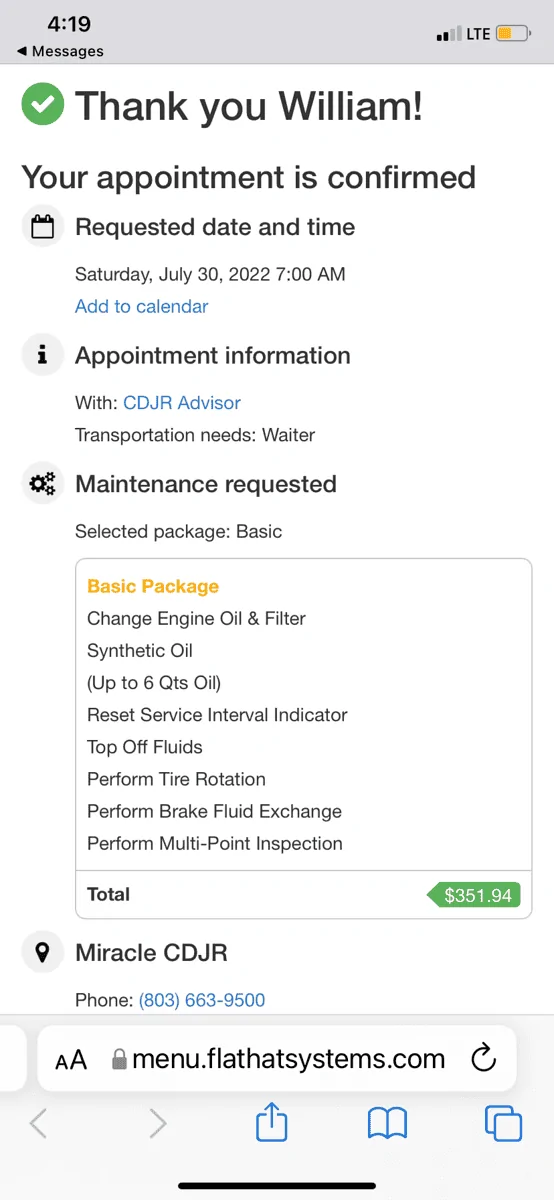Image resolution: width=554 pixels, height=1200 pixels.
Task: Tap the battery indicator in status bar
Action: point(514,34)
